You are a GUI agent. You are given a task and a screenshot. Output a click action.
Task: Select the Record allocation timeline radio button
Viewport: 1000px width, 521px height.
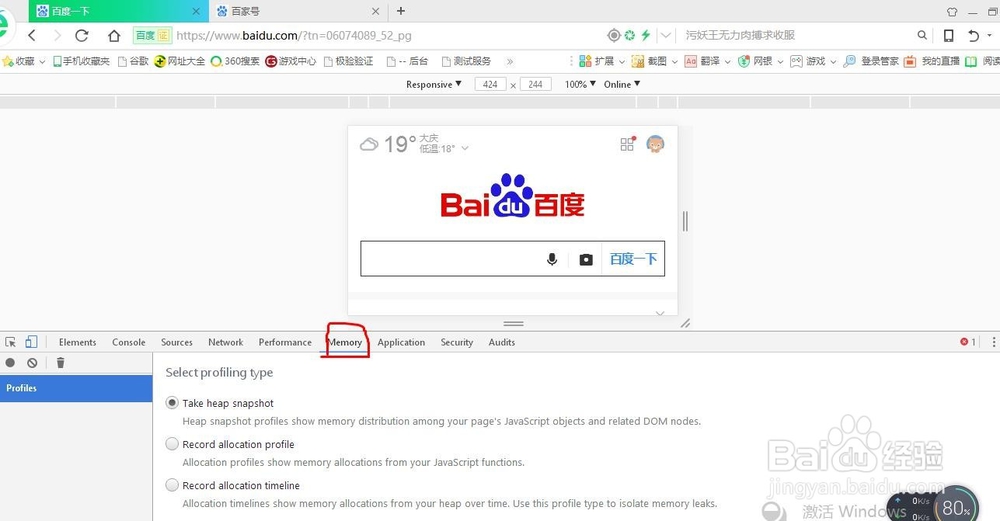(172, 485)
